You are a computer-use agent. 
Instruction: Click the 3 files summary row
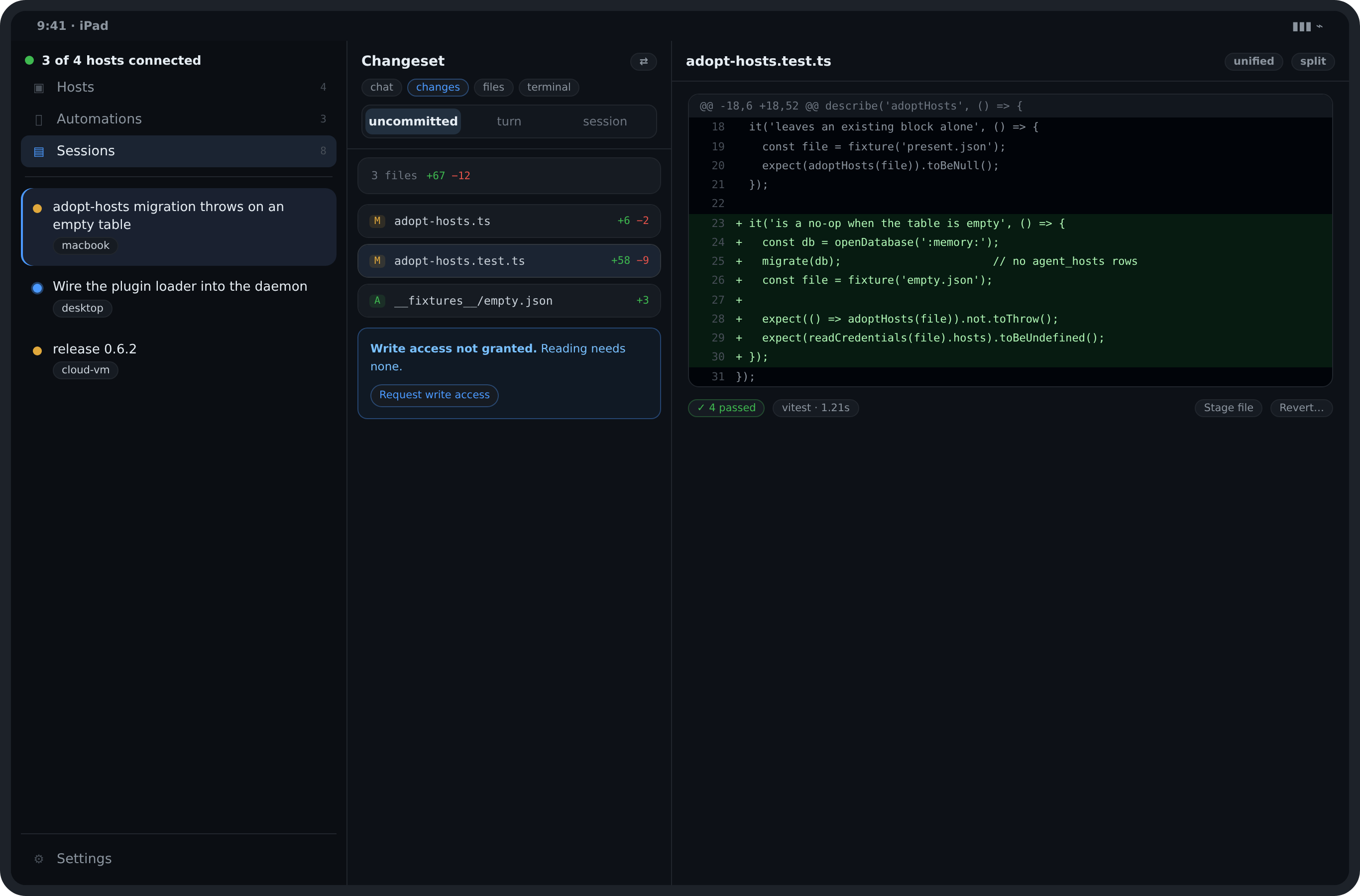coord(509,175)
